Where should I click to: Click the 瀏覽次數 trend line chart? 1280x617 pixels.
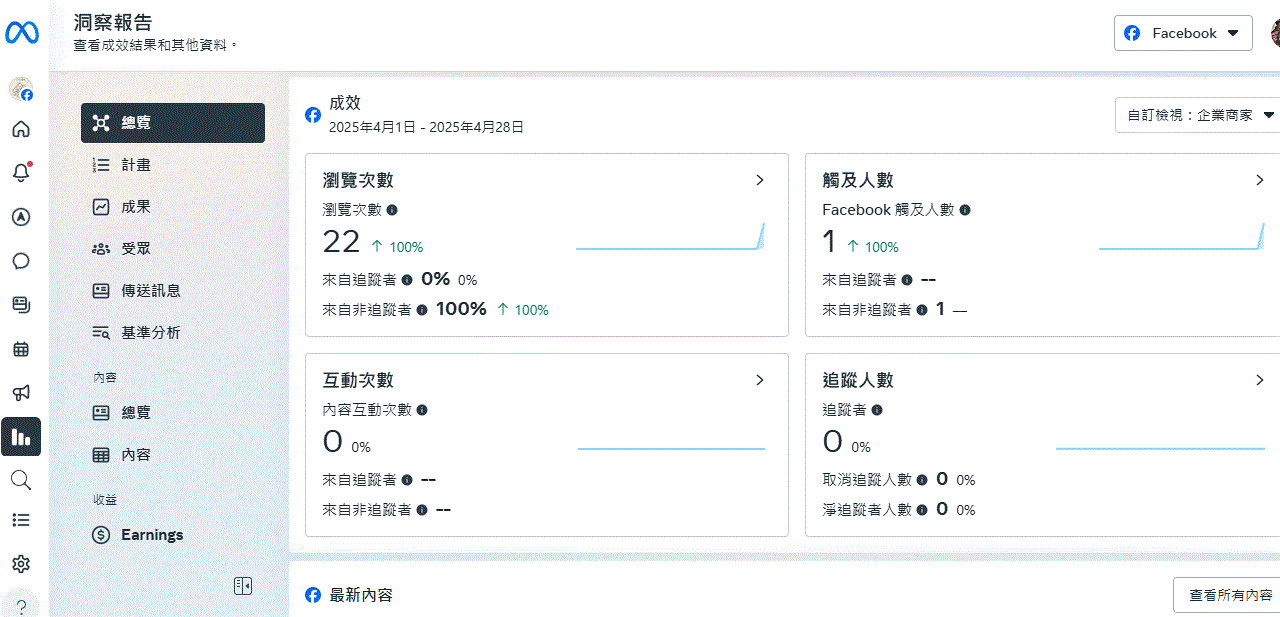click(x=670, y=237)
